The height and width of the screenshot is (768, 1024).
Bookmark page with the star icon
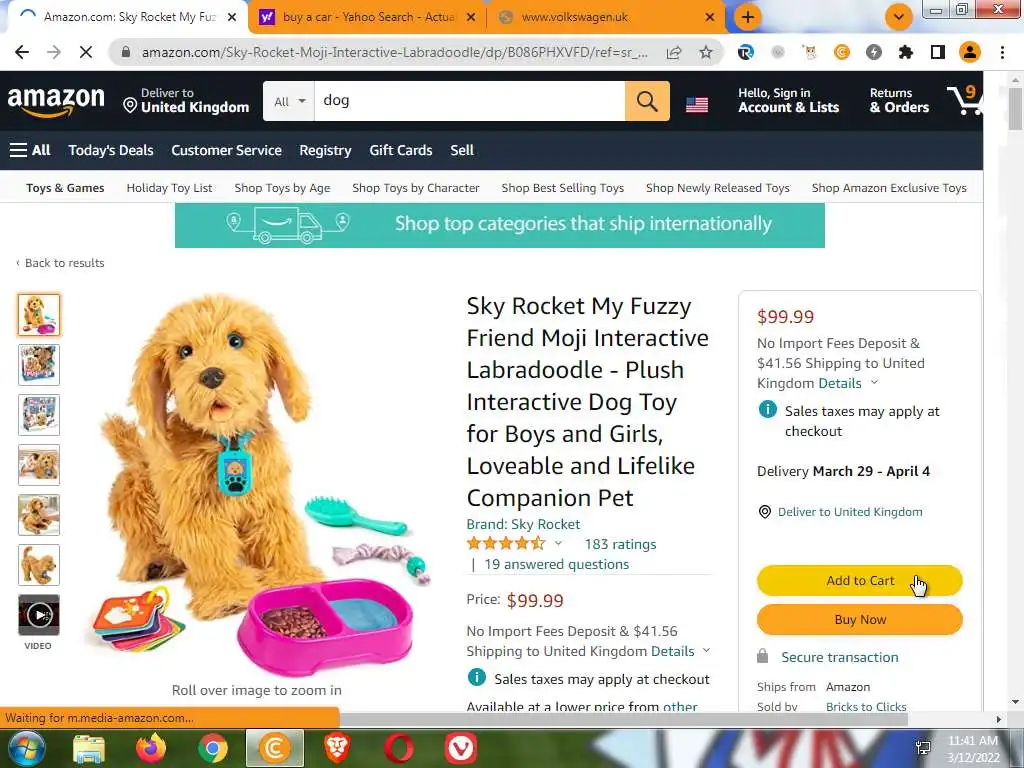706,52
